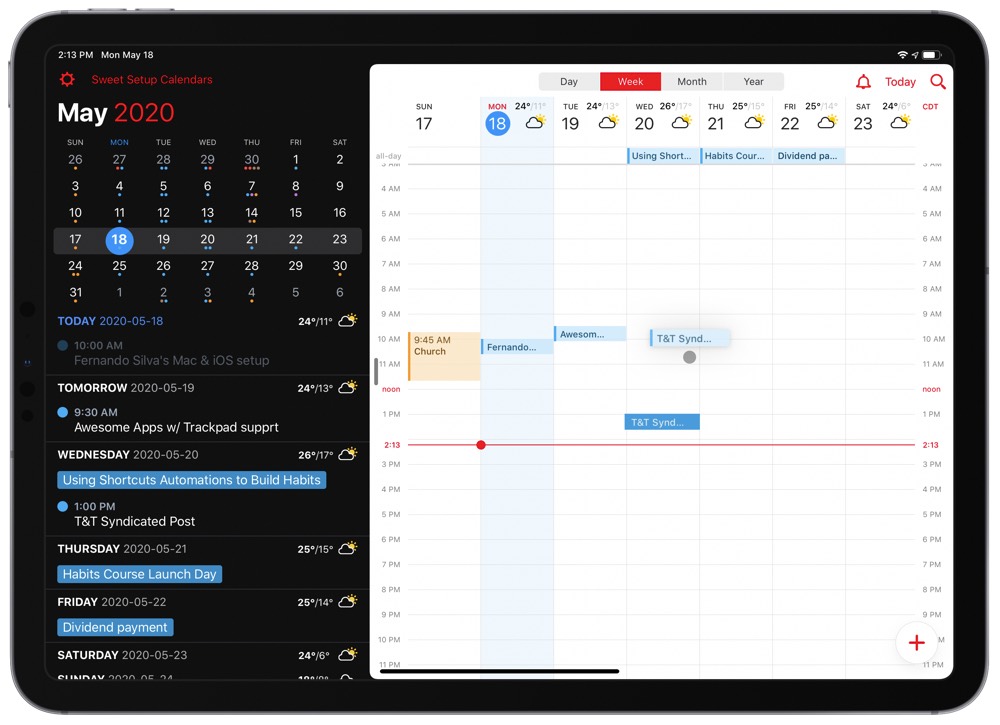Tap weather icon beside Tomorrow forecast
The width and height of the screenshot is (1000, 725).
click(x=348, y=388)
